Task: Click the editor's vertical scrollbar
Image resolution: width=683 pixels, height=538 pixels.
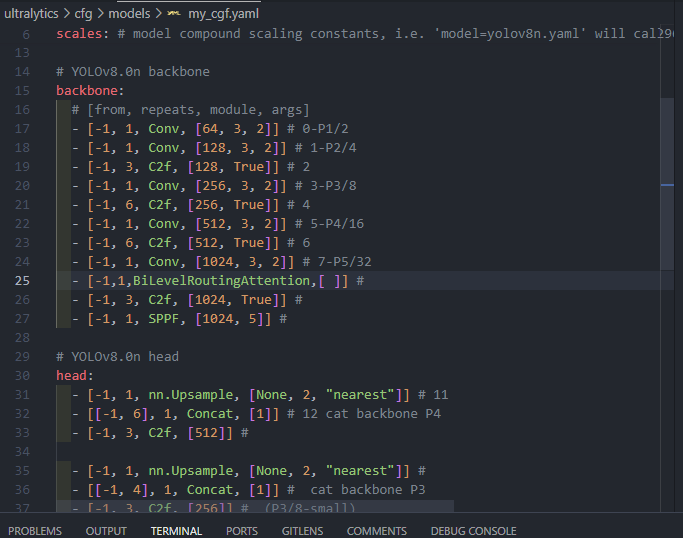Action: (x=667, y=185)
